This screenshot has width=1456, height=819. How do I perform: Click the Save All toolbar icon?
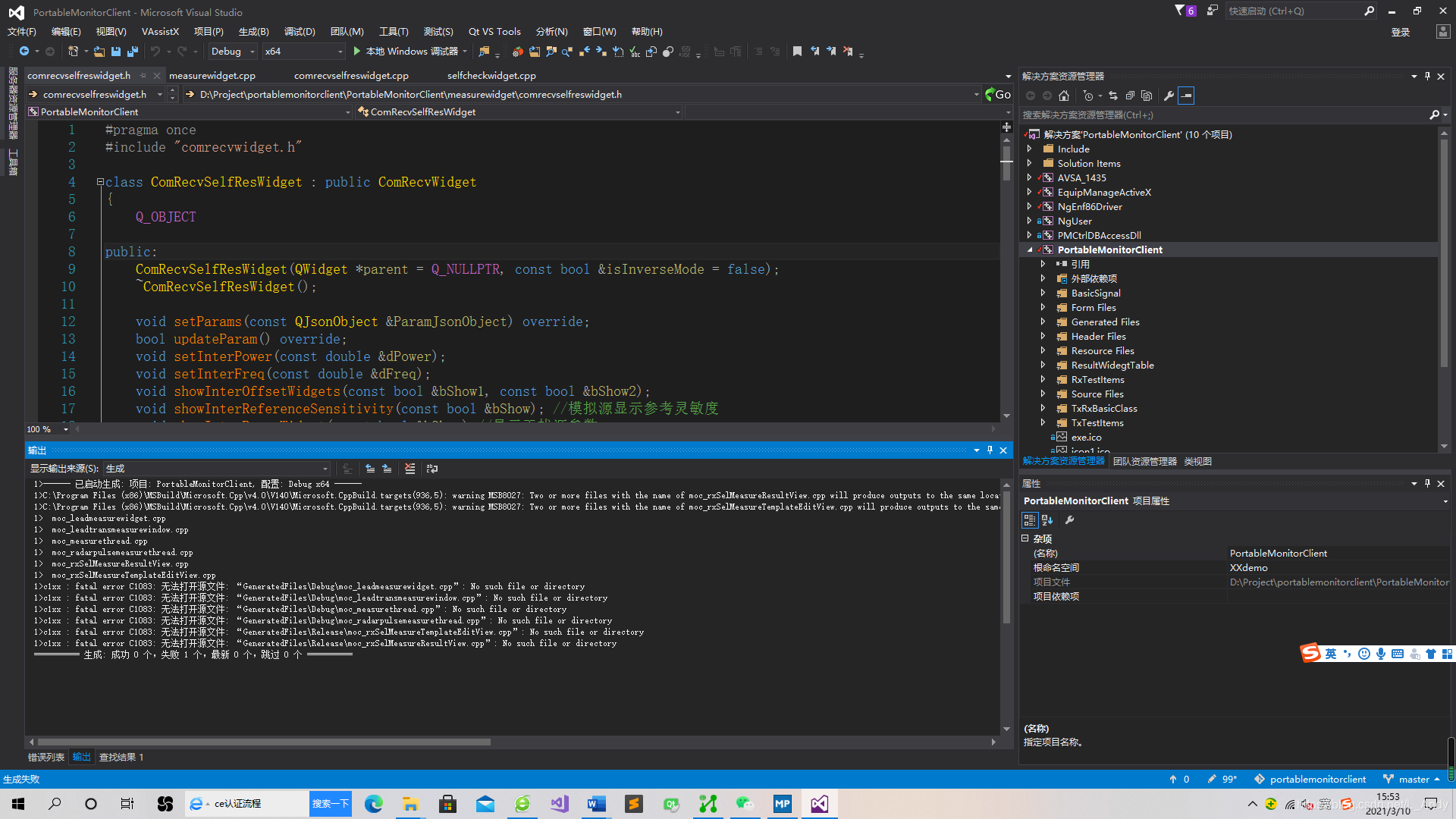pyautogui.click(x=133, y=52)
